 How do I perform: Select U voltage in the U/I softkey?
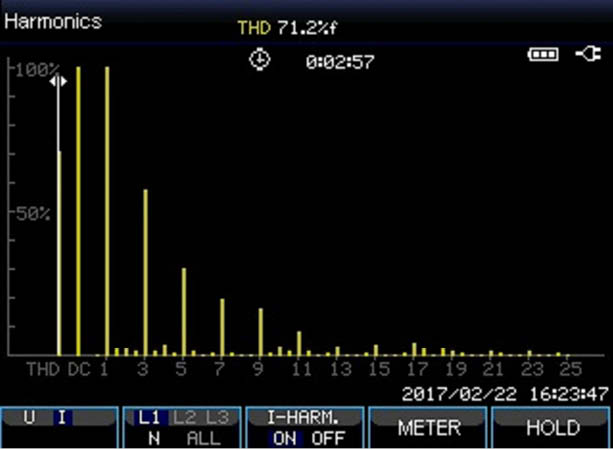click(x=29, y=418)
